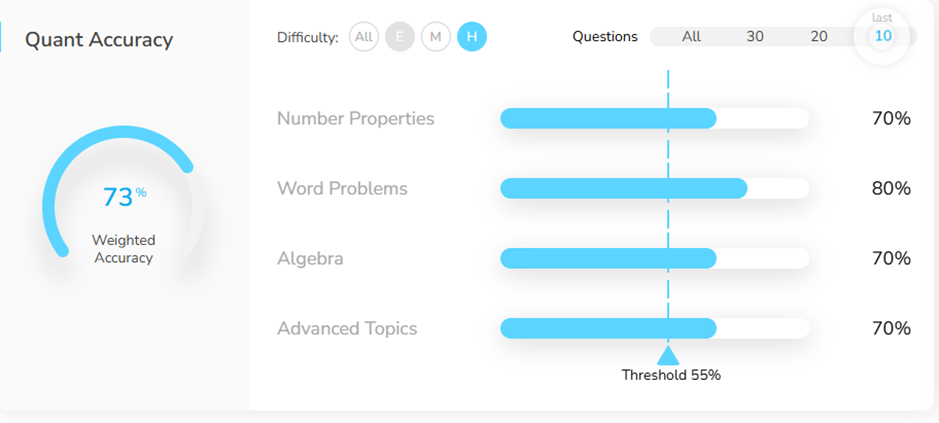
Task: Click the Advanced Topics accuracy bar
Action: (654, 328)
